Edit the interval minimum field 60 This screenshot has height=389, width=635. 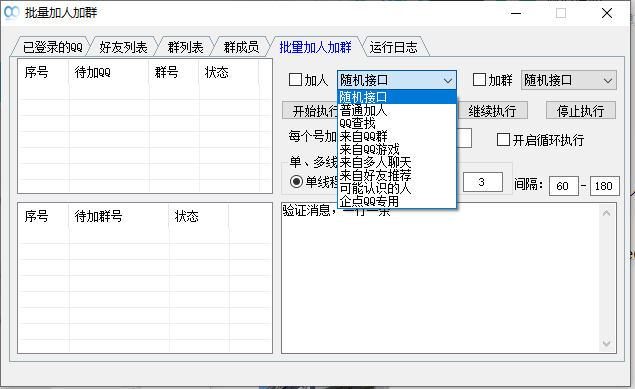pyautogui.click(x=563, y=186)
